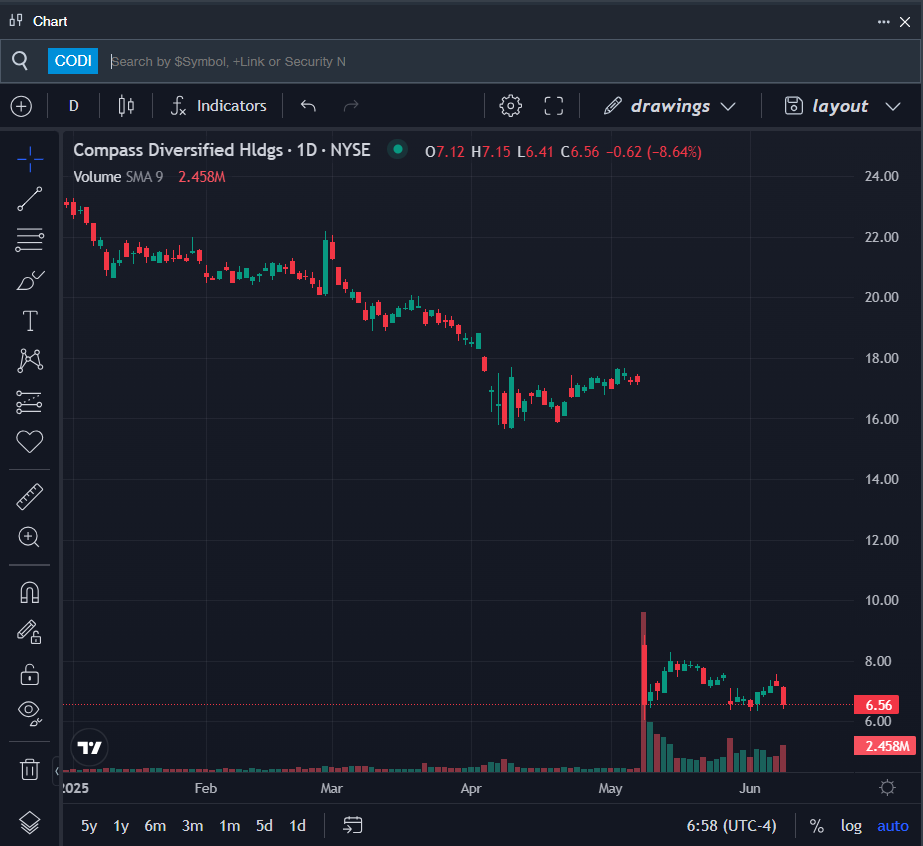This screenshot has width=923, height=846.
Task: Click the 2.458M volume axis label
Action: pos(887,746)
